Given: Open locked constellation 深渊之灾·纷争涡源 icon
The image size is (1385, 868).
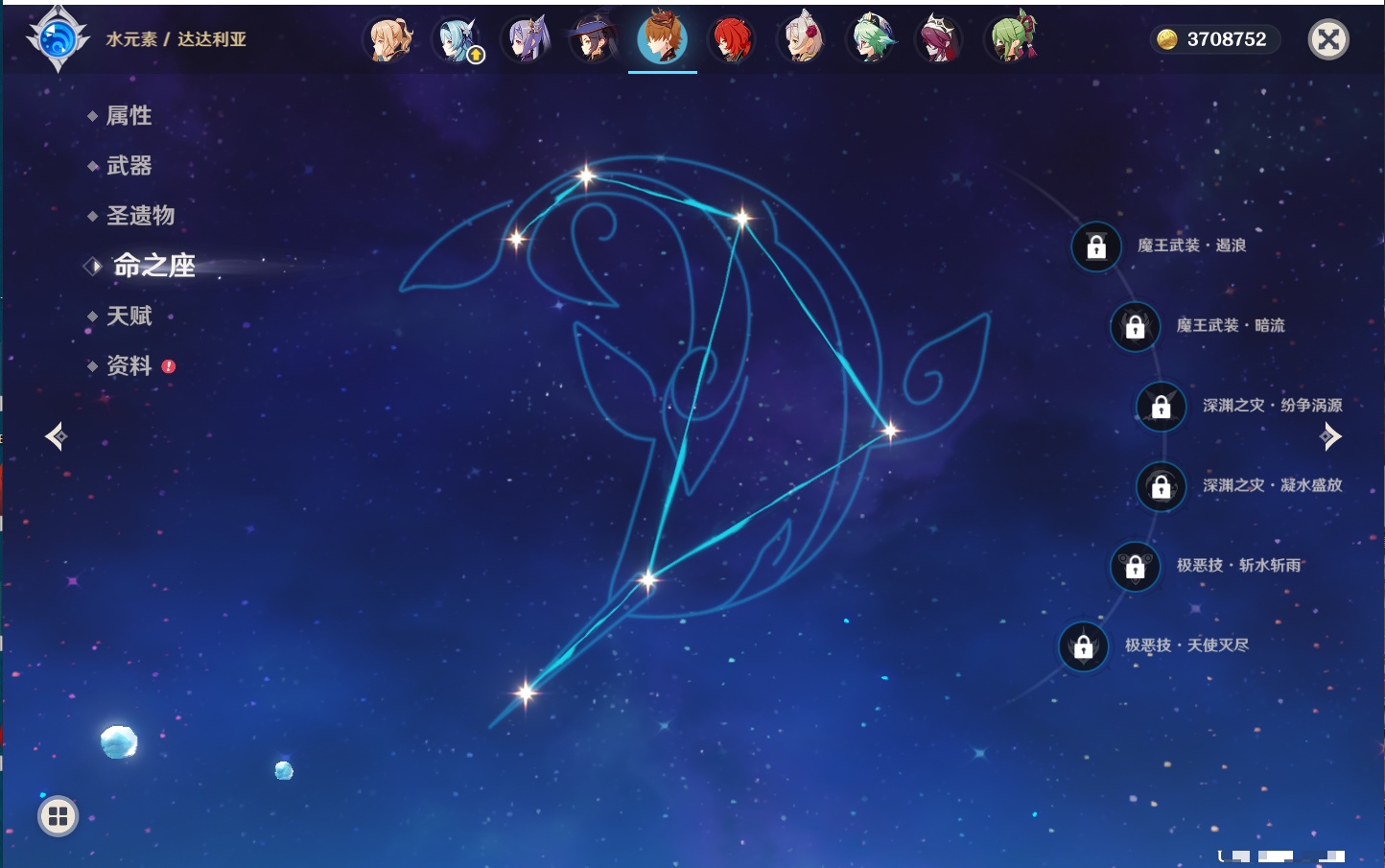Looking at the screenshot, I should [1162, 406].
